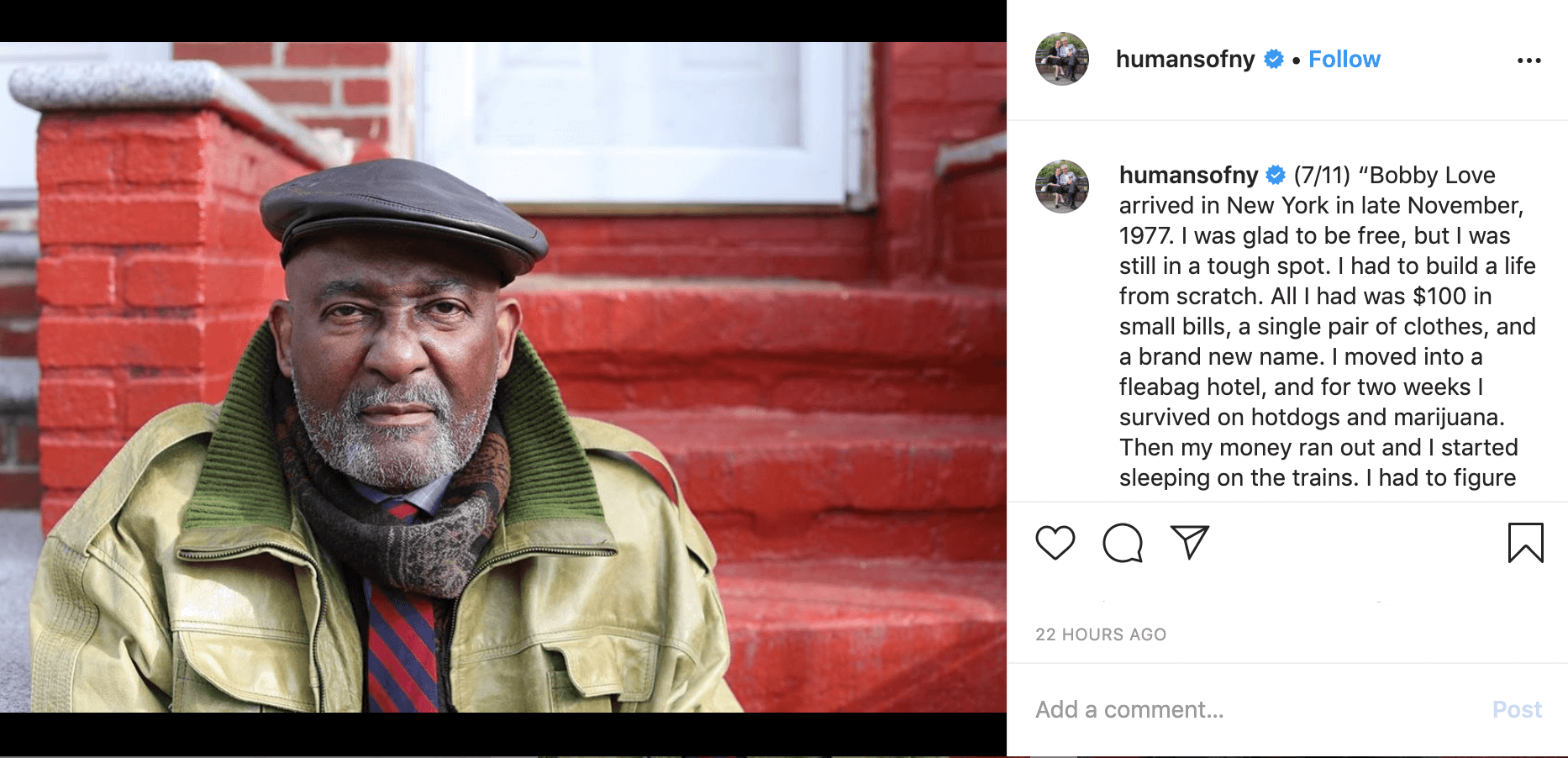Focus the Add a comment field
Screen dimensions: 1568x758
coord(1252,710)
